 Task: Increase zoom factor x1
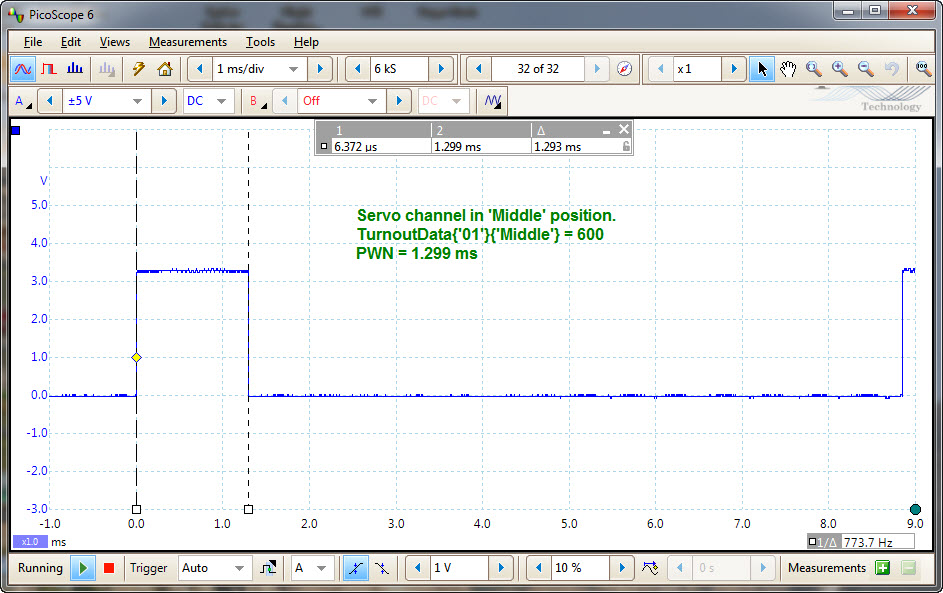point(734,69)
